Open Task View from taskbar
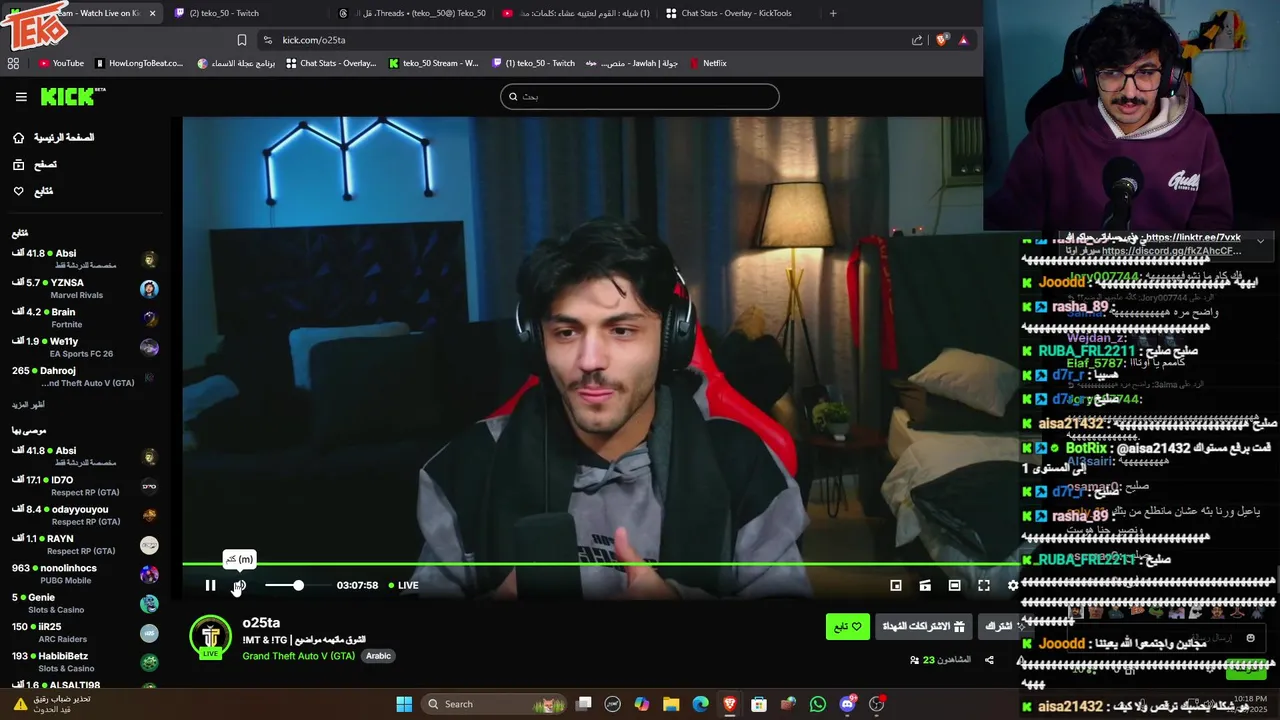The image size is (1280, 720). pos(584,704)
